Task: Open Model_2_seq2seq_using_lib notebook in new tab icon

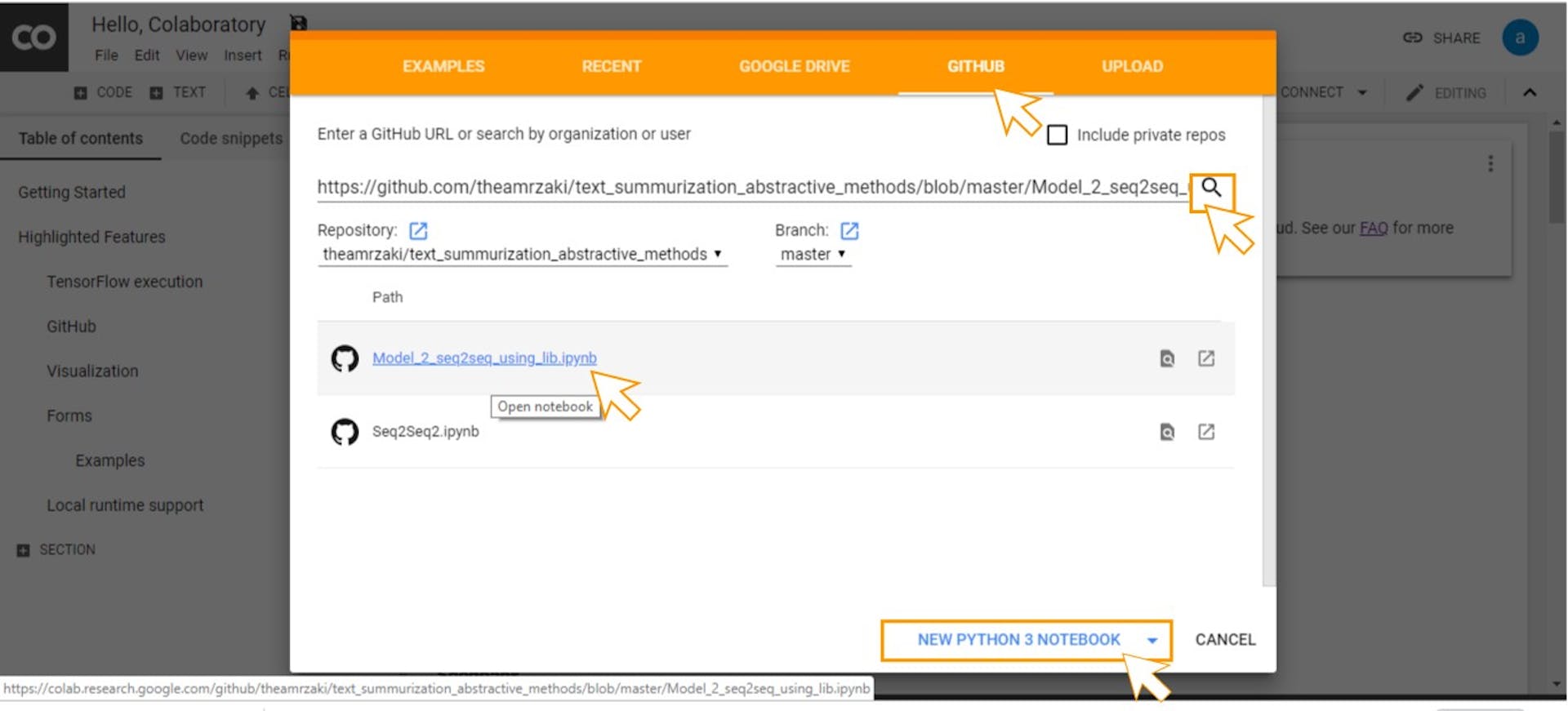Action: tap(1206, 358)
